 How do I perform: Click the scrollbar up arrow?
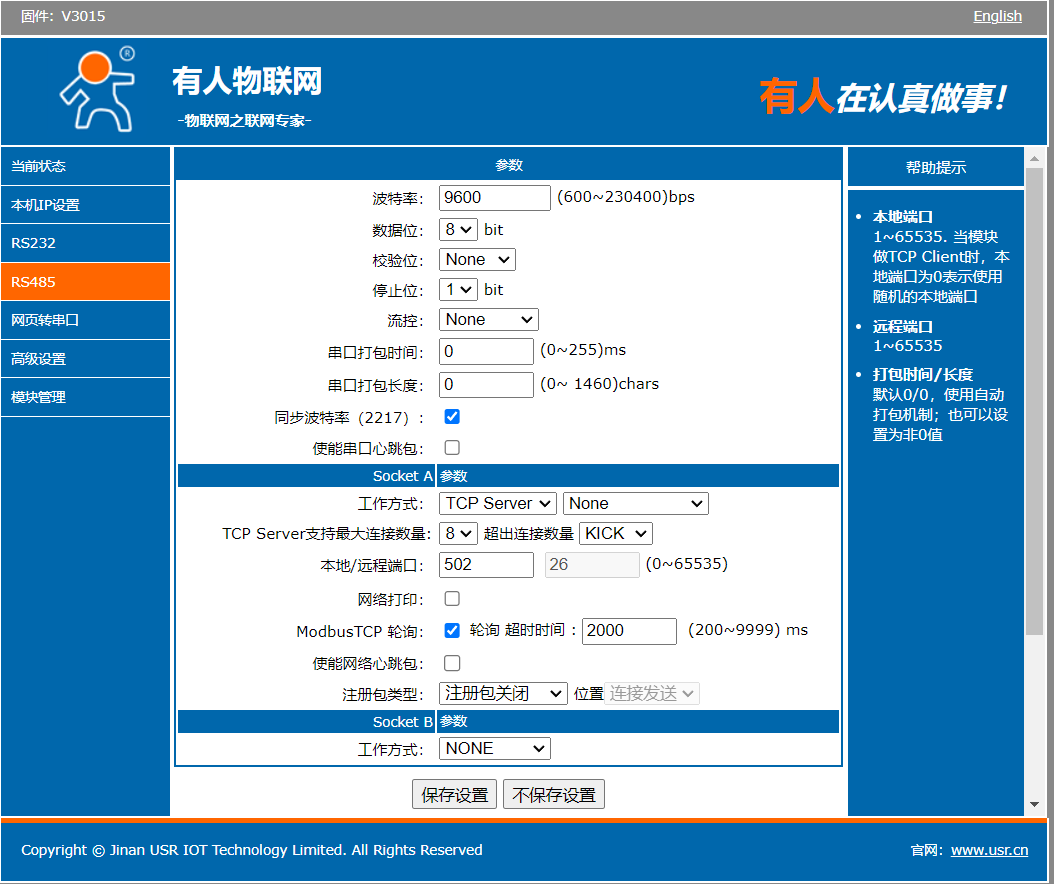1035,159
